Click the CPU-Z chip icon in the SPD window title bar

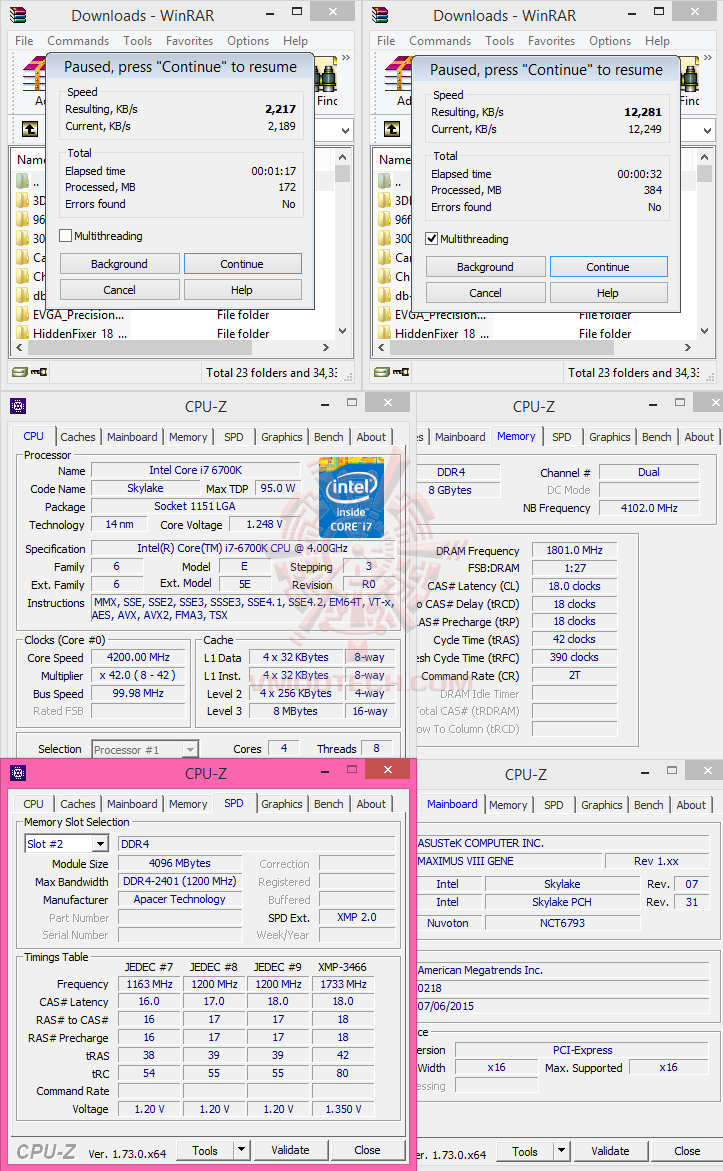pyautogui.click(x=18, y=774)
